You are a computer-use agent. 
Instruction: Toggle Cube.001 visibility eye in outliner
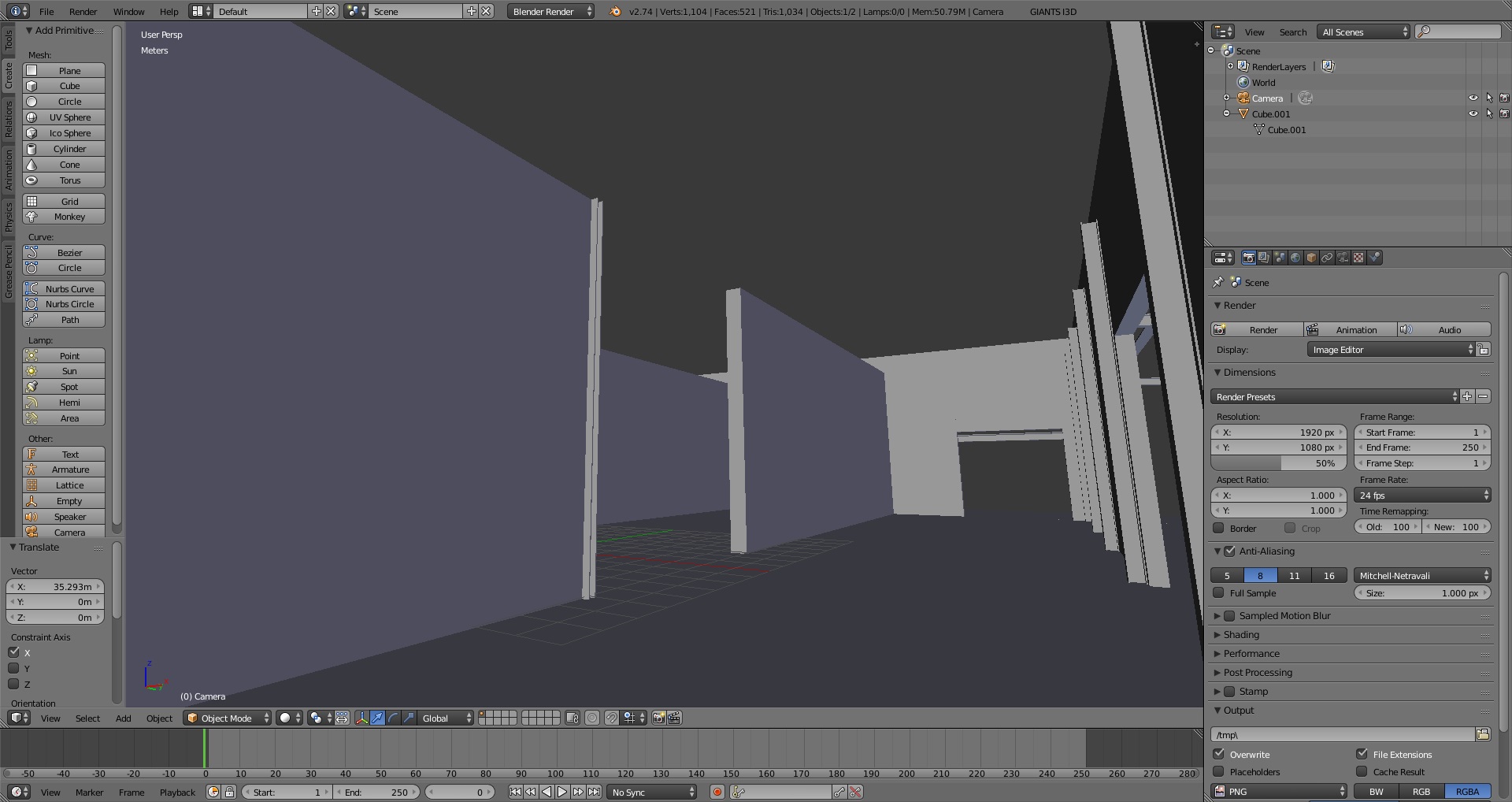point(1473,113)
